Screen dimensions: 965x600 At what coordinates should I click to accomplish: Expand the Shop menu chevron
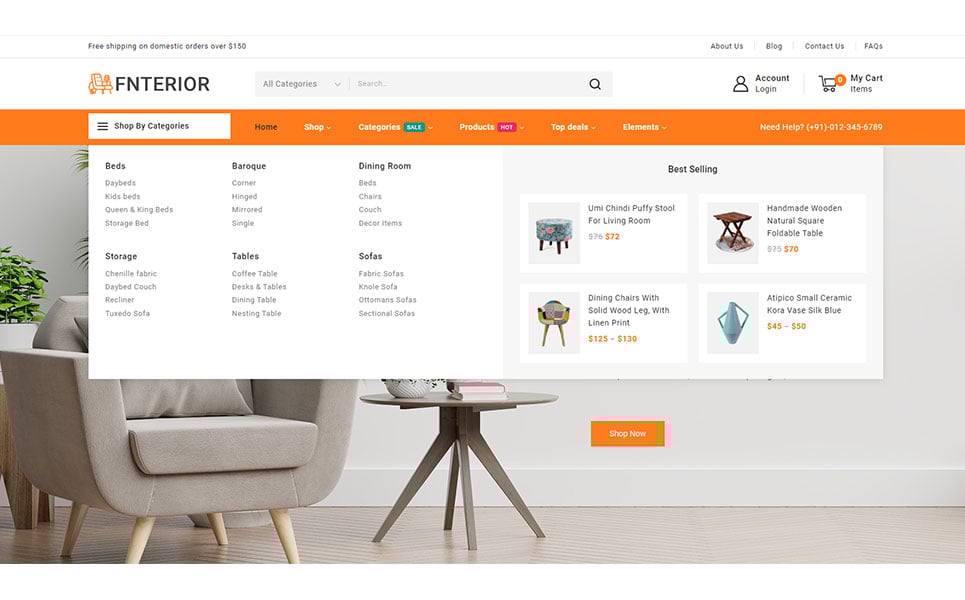329,128
